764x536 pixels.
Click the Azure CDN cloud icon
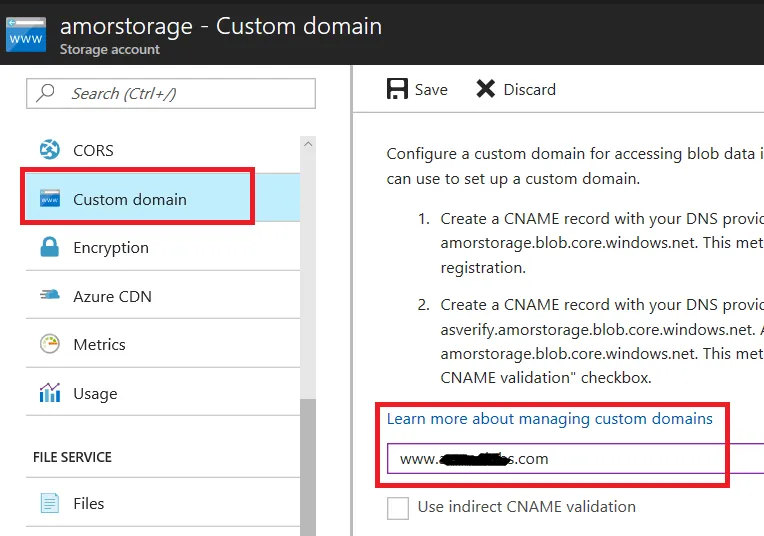[x=50, y=295]
